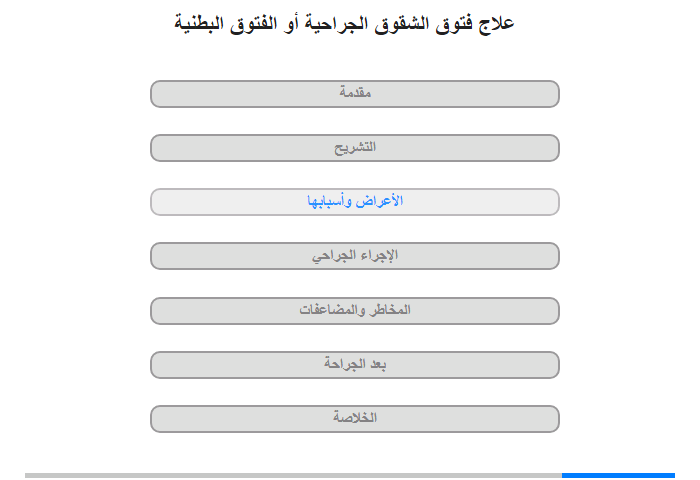The width and height of the screenshot is (700, 480).
Task: Navigate to the بعد الجراحة topic
Action: coord(354,364)
